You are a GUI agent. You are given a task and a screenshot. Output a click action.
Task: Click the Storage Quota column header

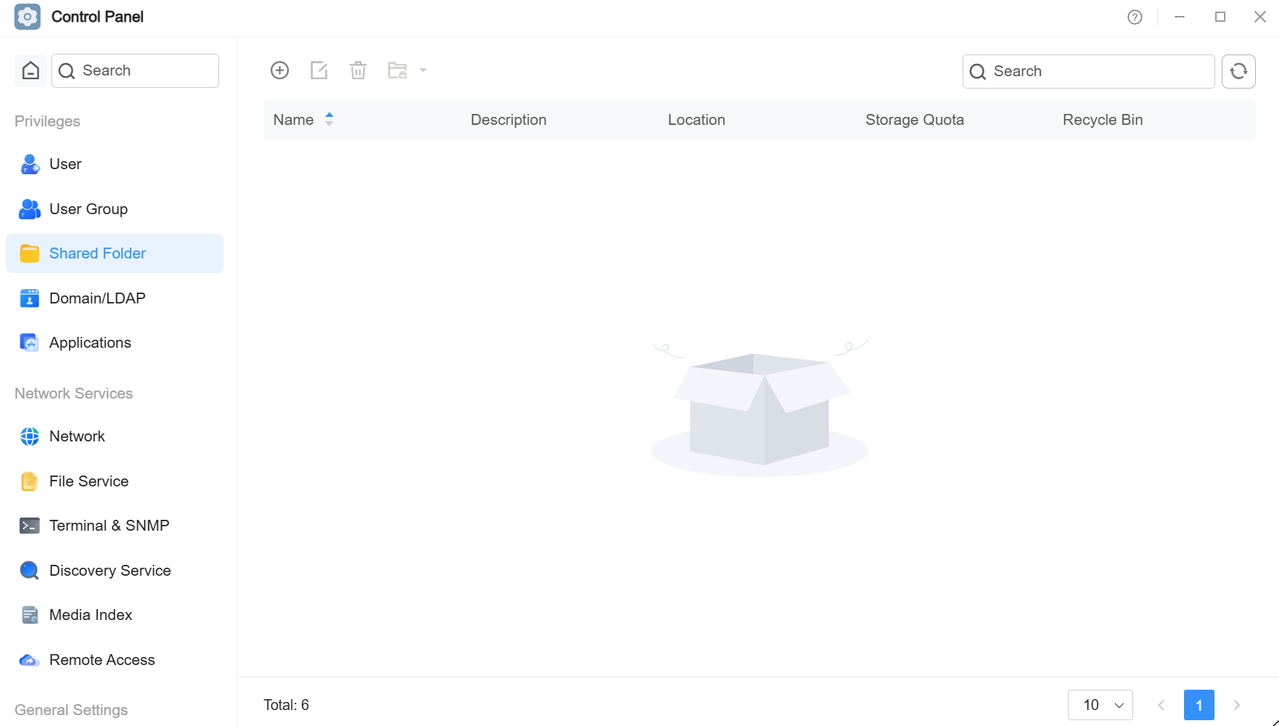[914, 120]
